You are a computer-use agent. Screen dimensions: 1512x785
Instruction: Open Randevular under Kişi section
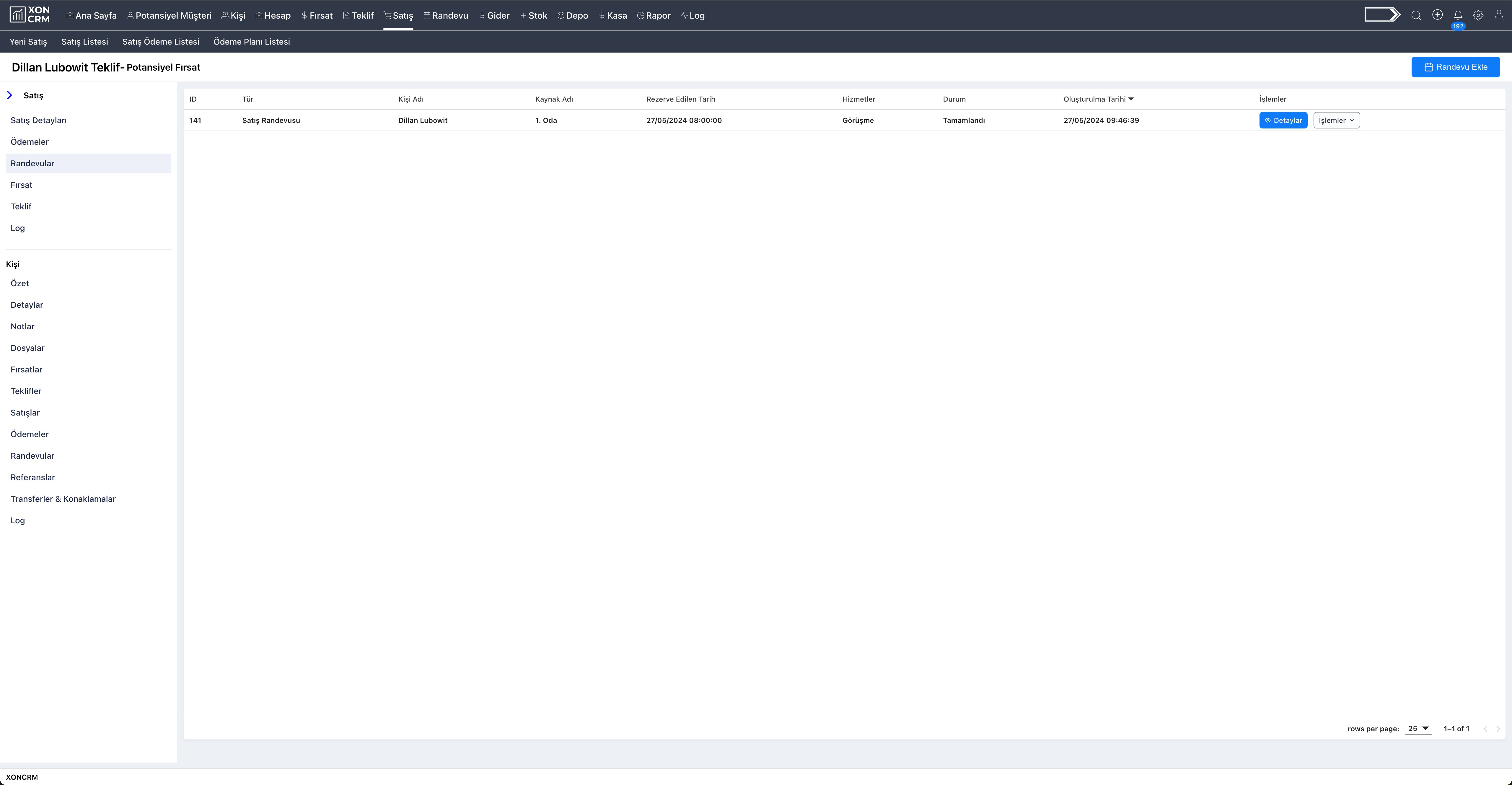pos(32,456)
